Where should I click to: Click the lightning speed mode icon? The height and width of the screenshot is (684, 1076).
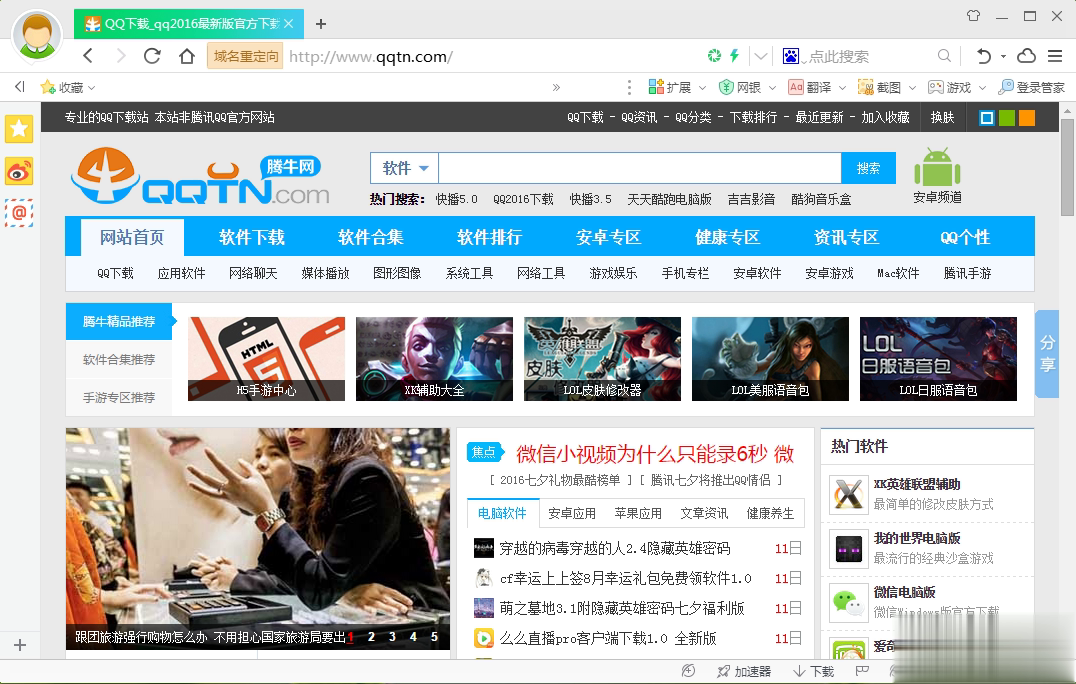[734, 56]
